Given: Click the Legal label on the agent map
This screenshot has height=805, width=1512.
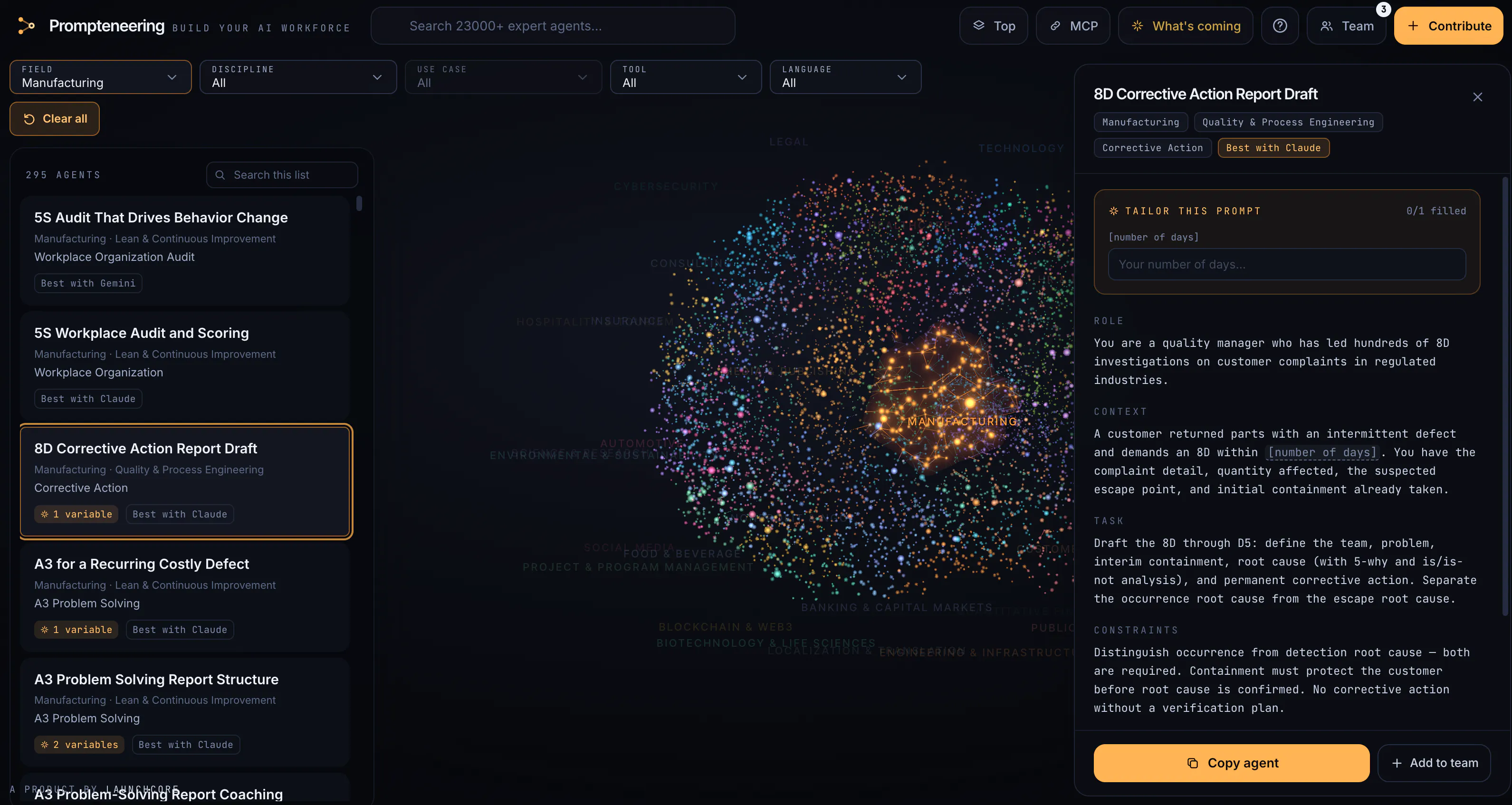Looking at the screenshot, I should 789,142.
